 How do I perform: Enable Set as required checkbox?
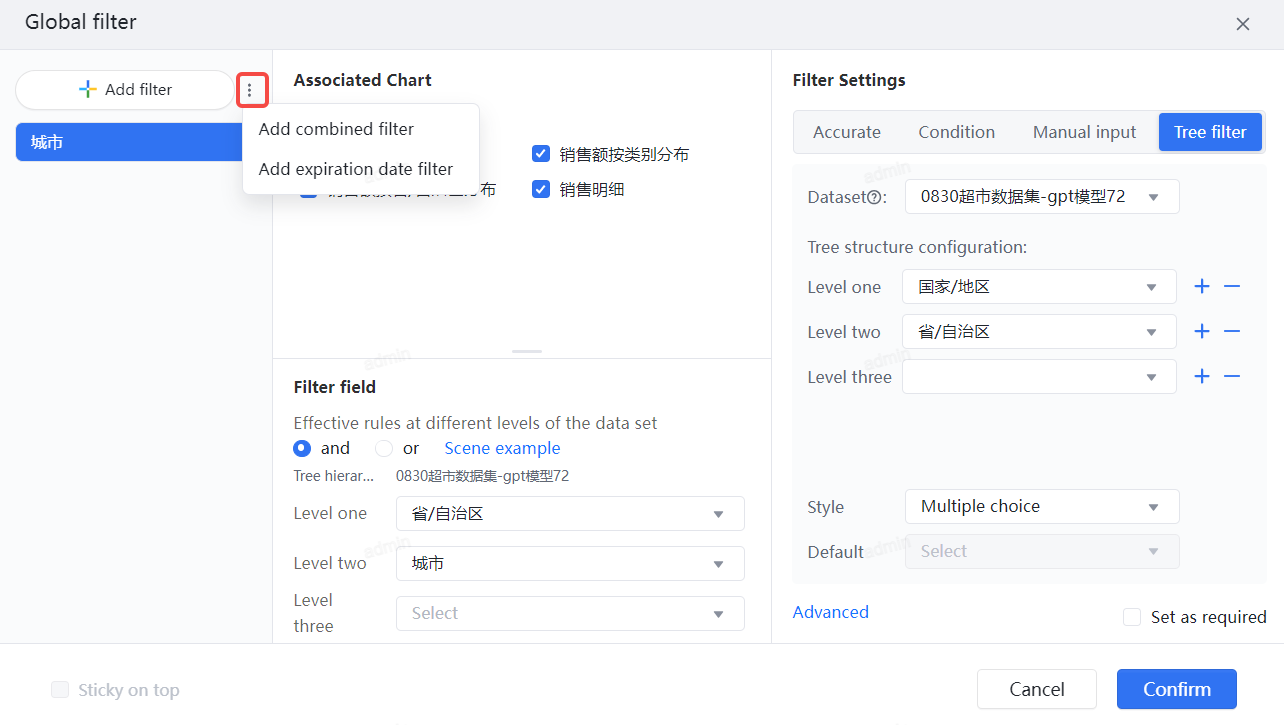(x=1132, y=617)
